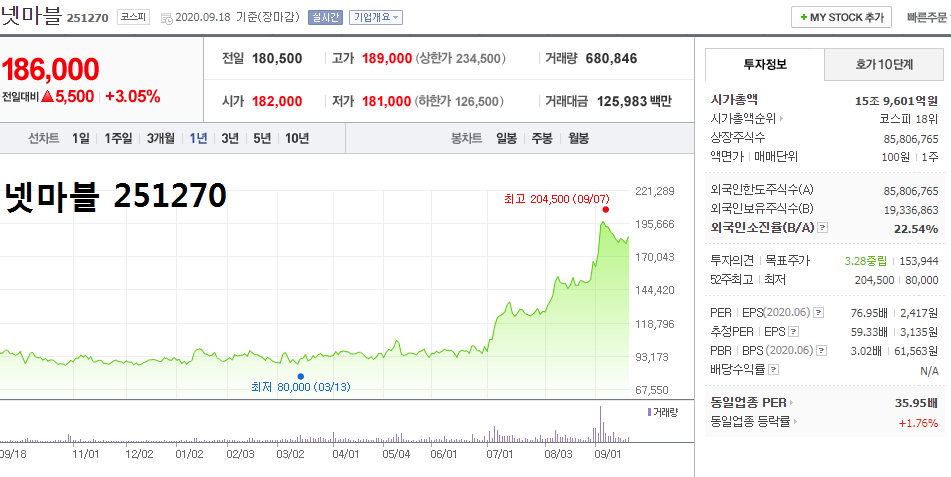The height and width of the screenshot is (477, 951).
Task: Click the 거래량 value 680,846
Action: click(611, 58)
